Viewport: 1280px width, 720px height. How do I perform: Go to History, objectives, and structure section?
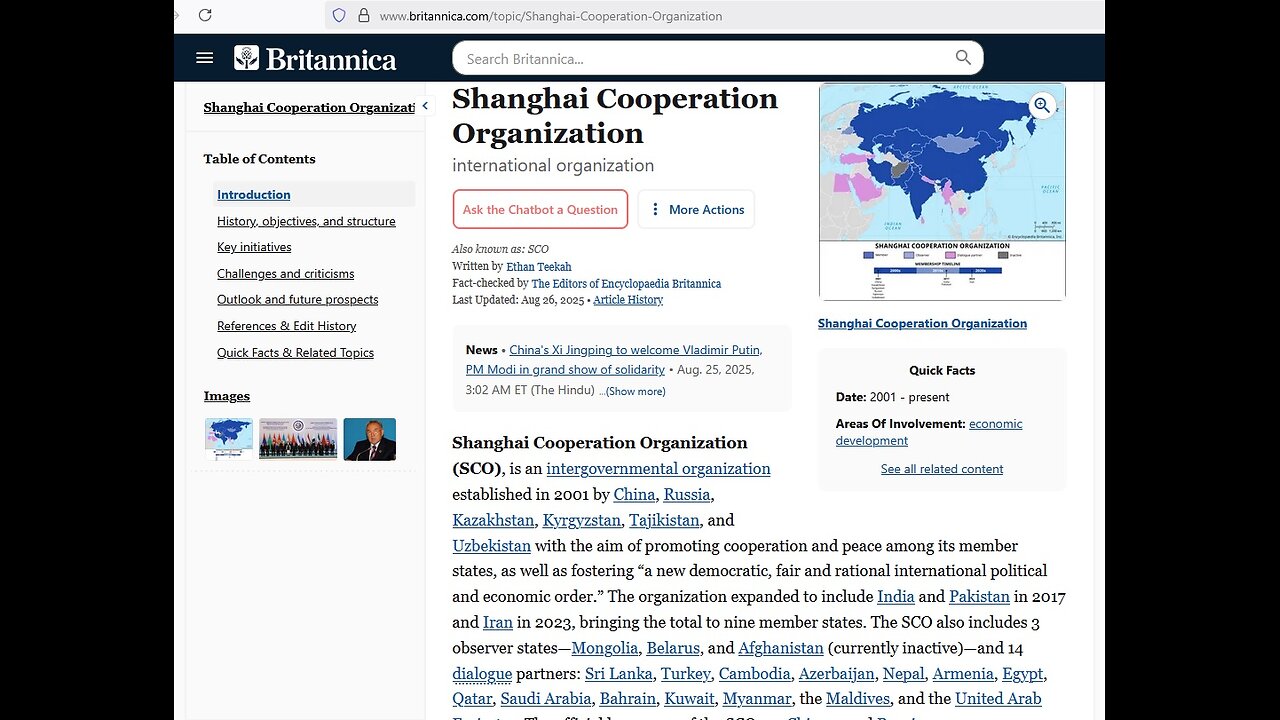pyautogui.click(x=306, y=221)
